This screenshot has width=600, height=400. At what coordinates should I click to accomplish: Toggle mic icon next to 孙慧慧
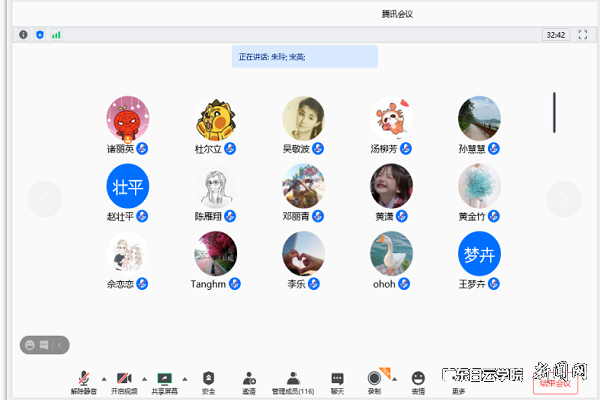coord(494,149)
